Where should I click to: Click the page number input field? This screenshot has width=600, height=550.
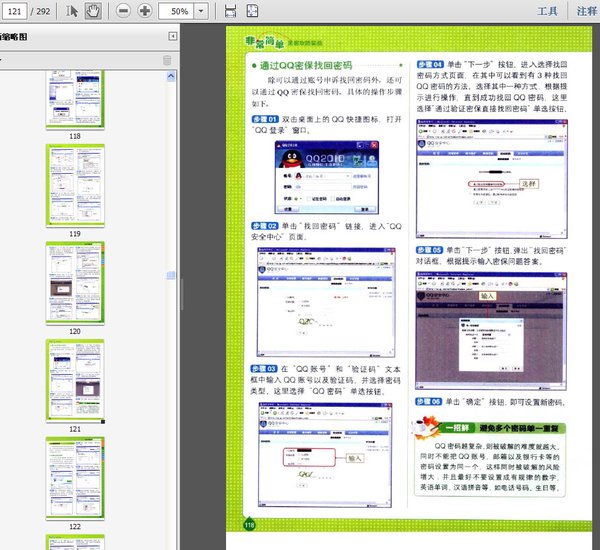(x=15, y=11)
